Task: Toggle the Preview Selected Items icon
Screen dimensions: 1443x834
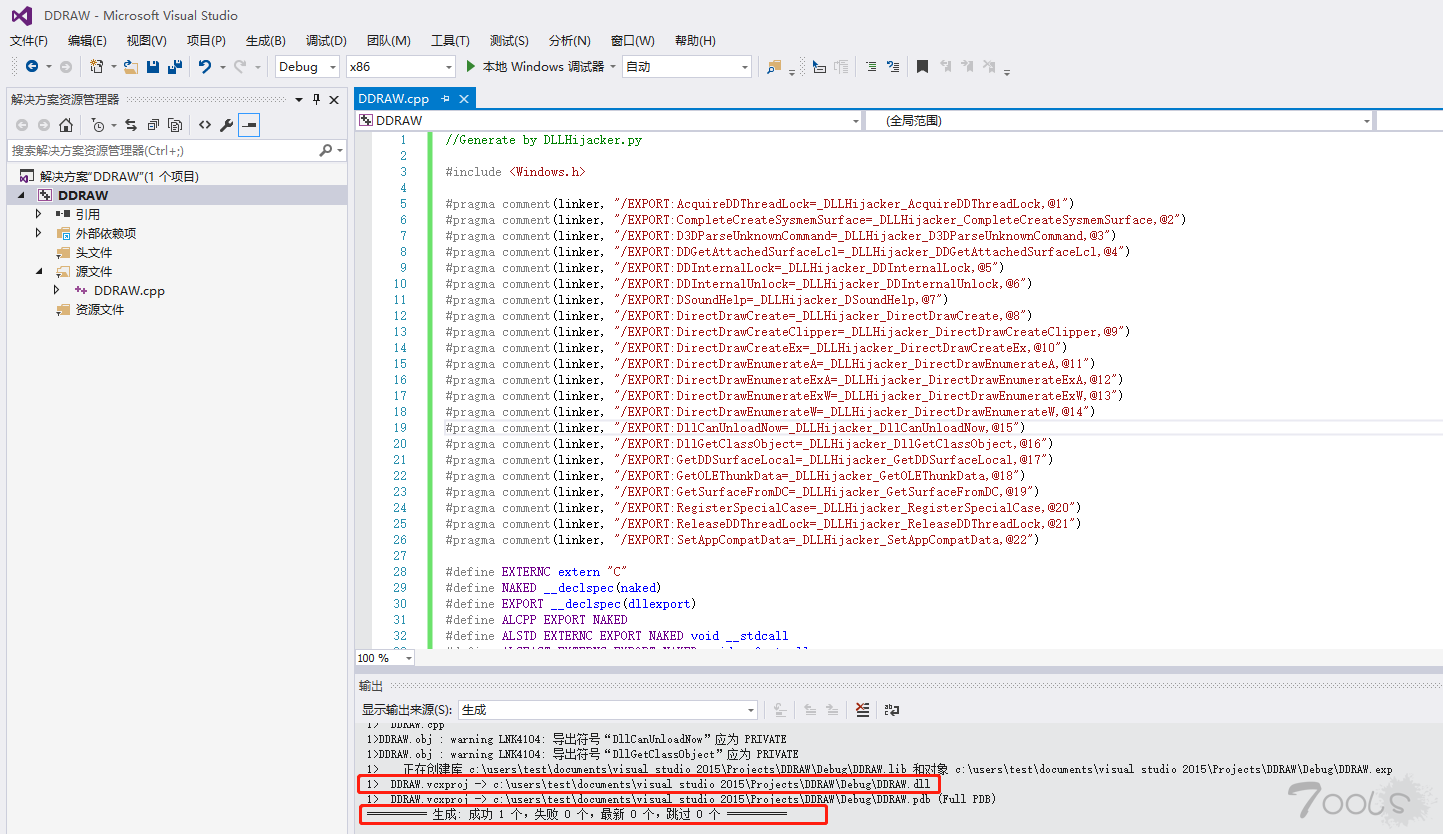Action: [x=249, y=125]
